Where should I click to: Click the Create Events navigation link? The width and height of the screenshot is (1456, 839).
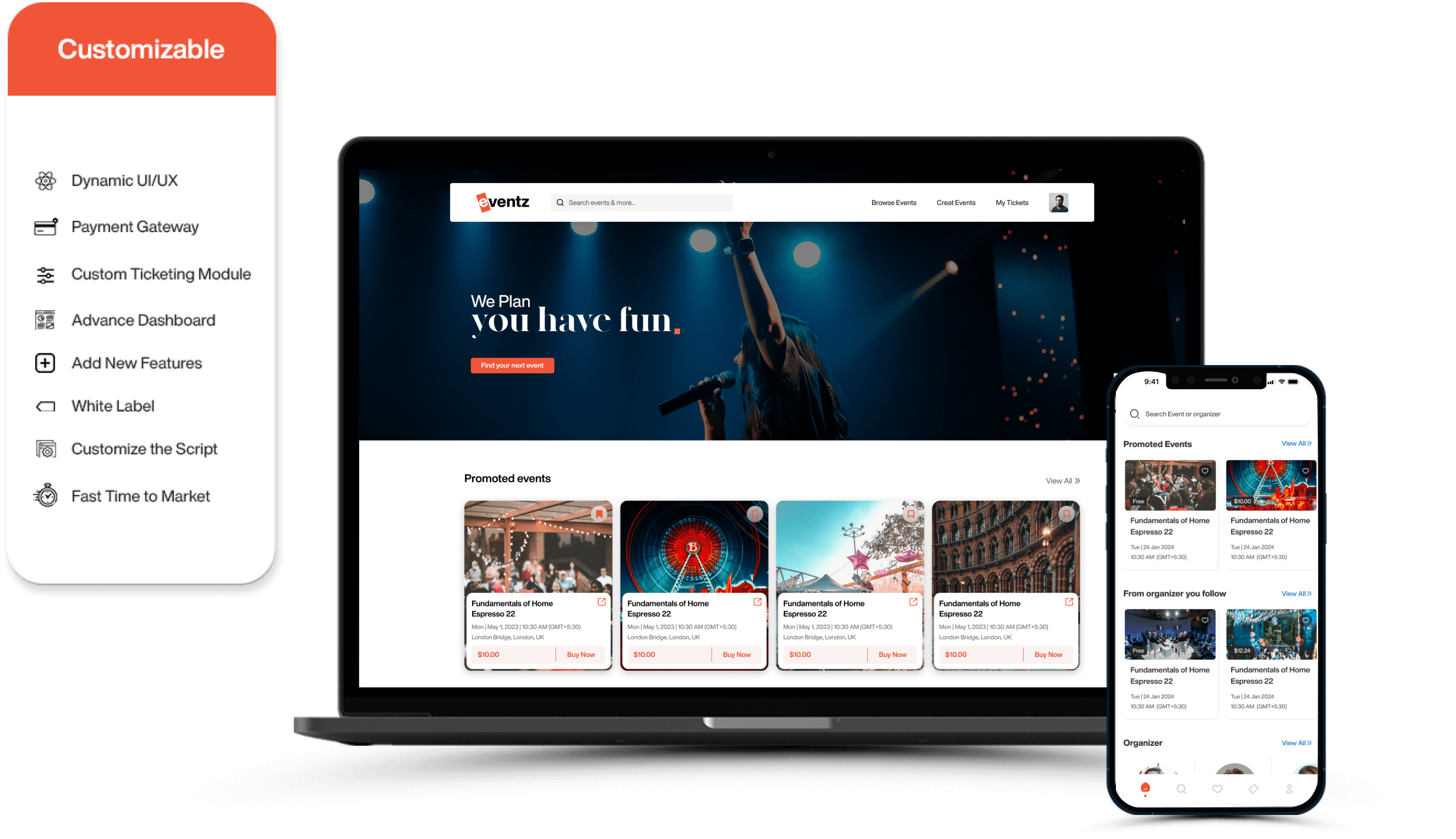(x=955, y=203)
